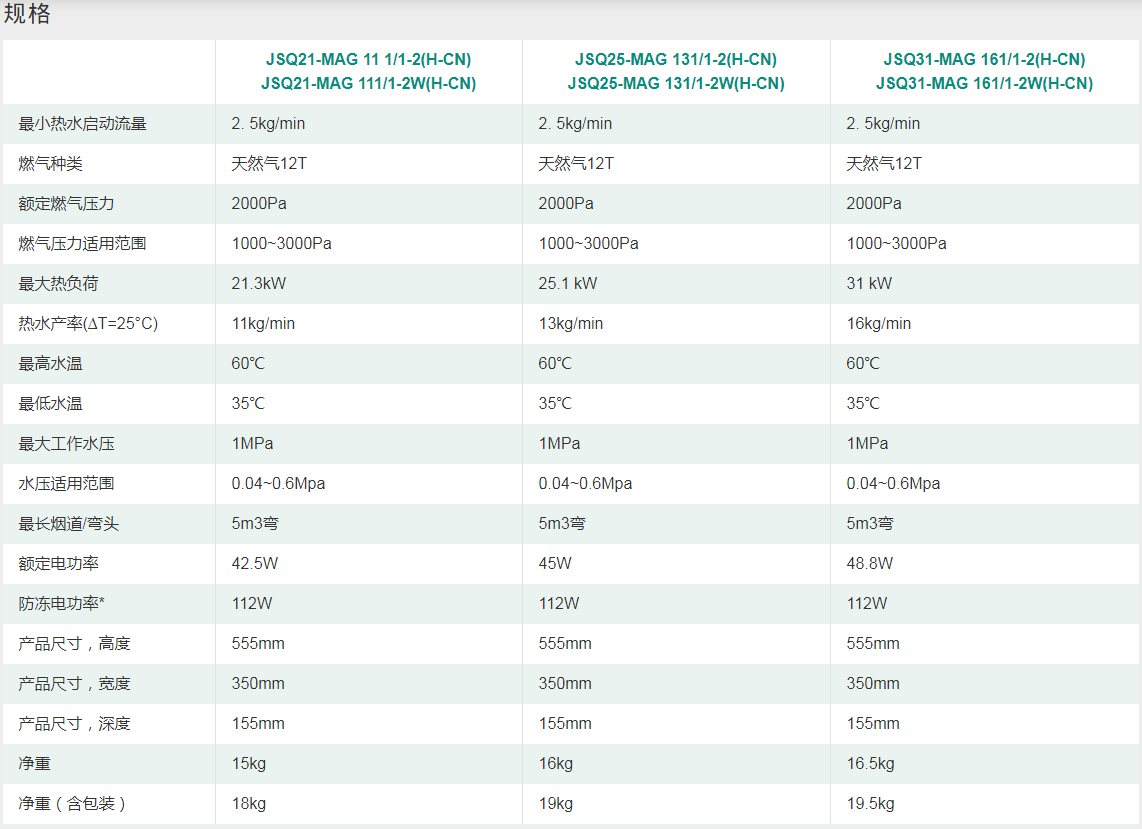Select the 13kg/min hot water output cell
1142x829 pixels.
tap(571, 324)
